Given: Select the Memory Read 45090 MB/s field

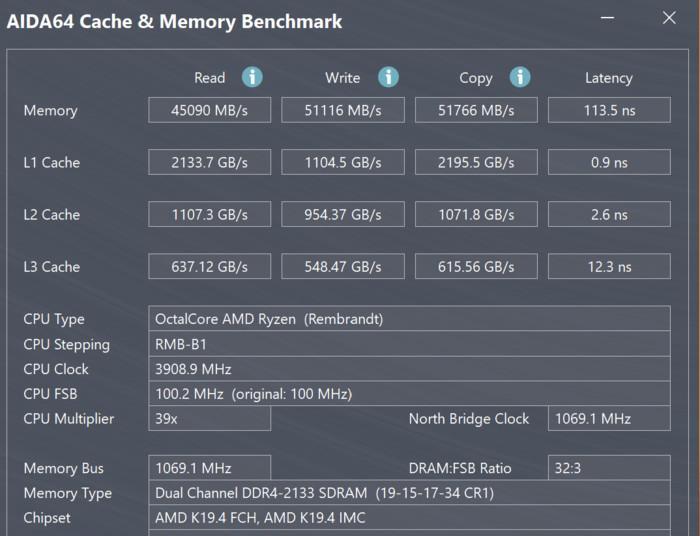Looking at the screenshot, I should 209,110.
